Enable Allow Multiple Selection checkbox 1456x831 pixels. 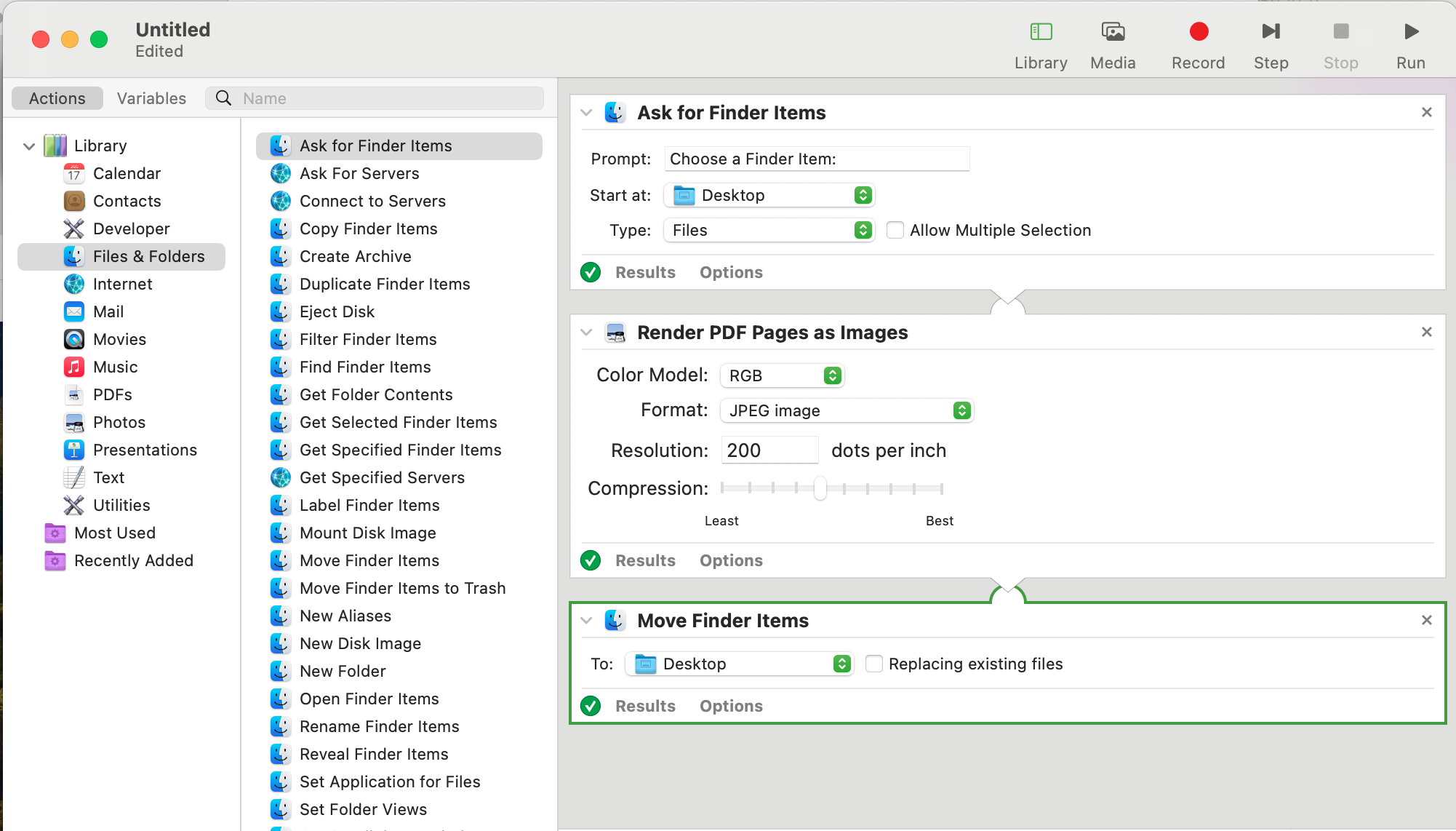click(x=895, y=230)
